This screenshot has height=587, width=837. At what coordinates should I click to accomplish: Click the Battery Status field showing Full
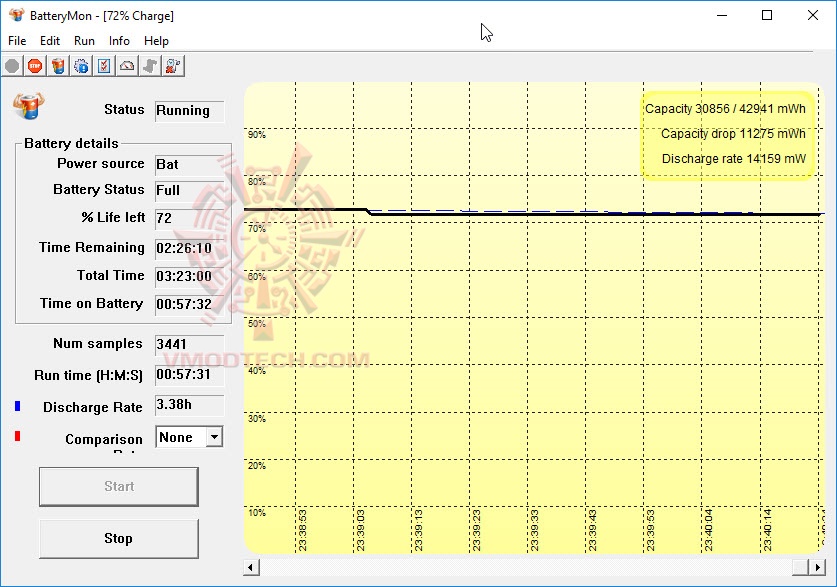pos(189,191)
